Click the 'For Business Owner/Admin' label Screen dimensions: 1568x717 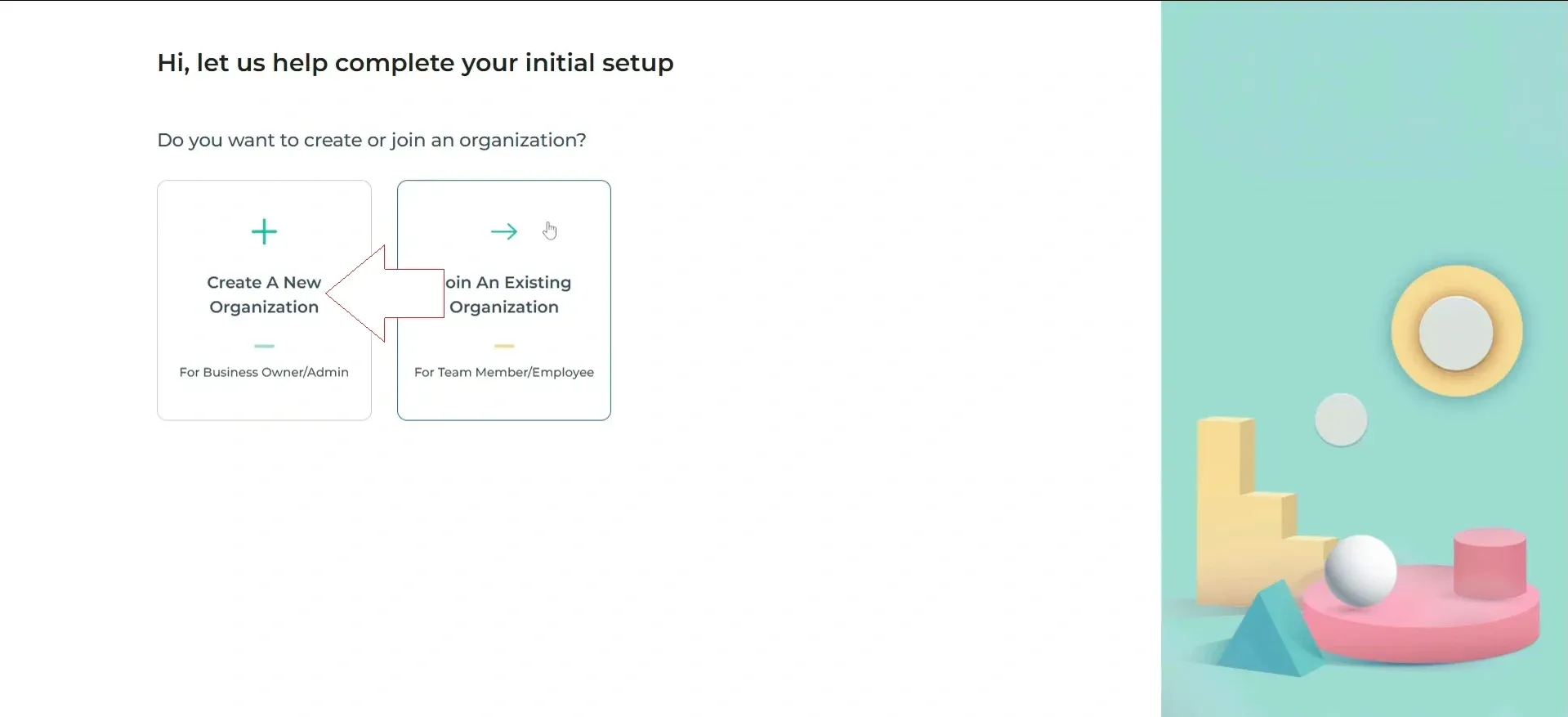click(x=264, y=372)
